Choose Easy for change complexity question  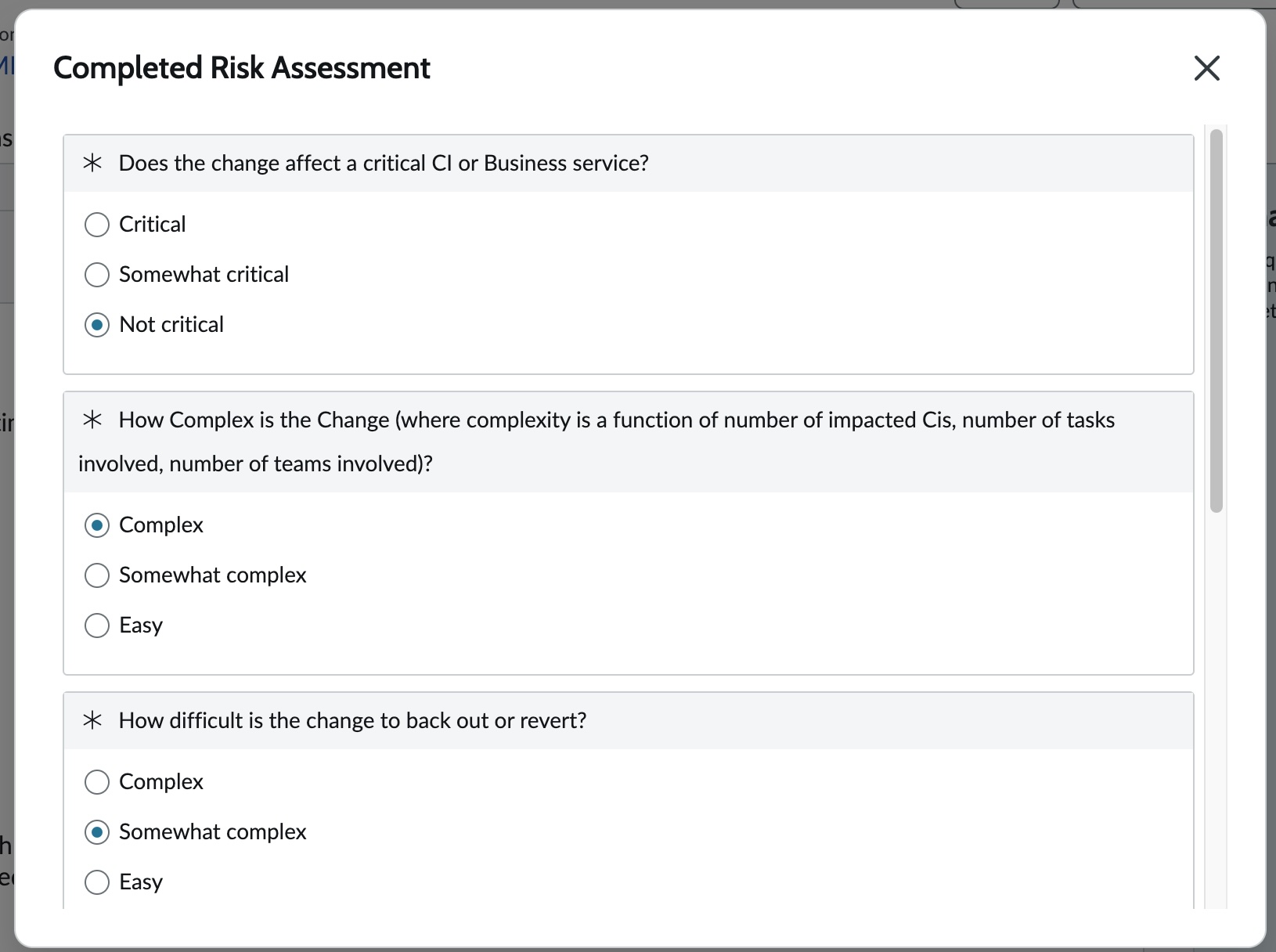pos(96,626)
